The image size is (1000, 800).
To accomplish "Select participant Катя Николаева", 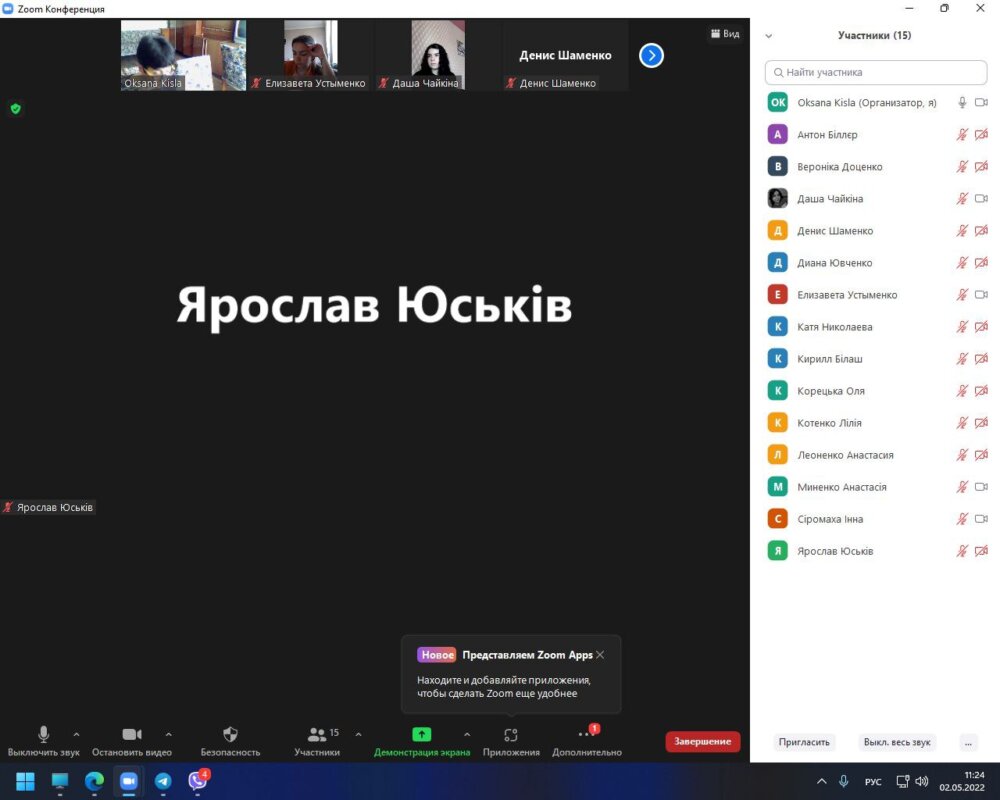I will pyautogui.click(x=877, y=327).
